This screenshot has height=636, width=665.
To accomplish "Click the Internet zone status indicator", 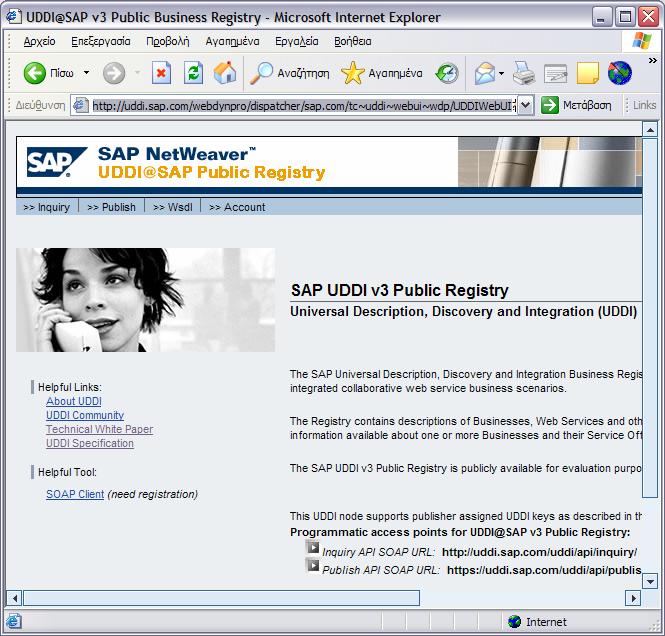I will point(537,622).
